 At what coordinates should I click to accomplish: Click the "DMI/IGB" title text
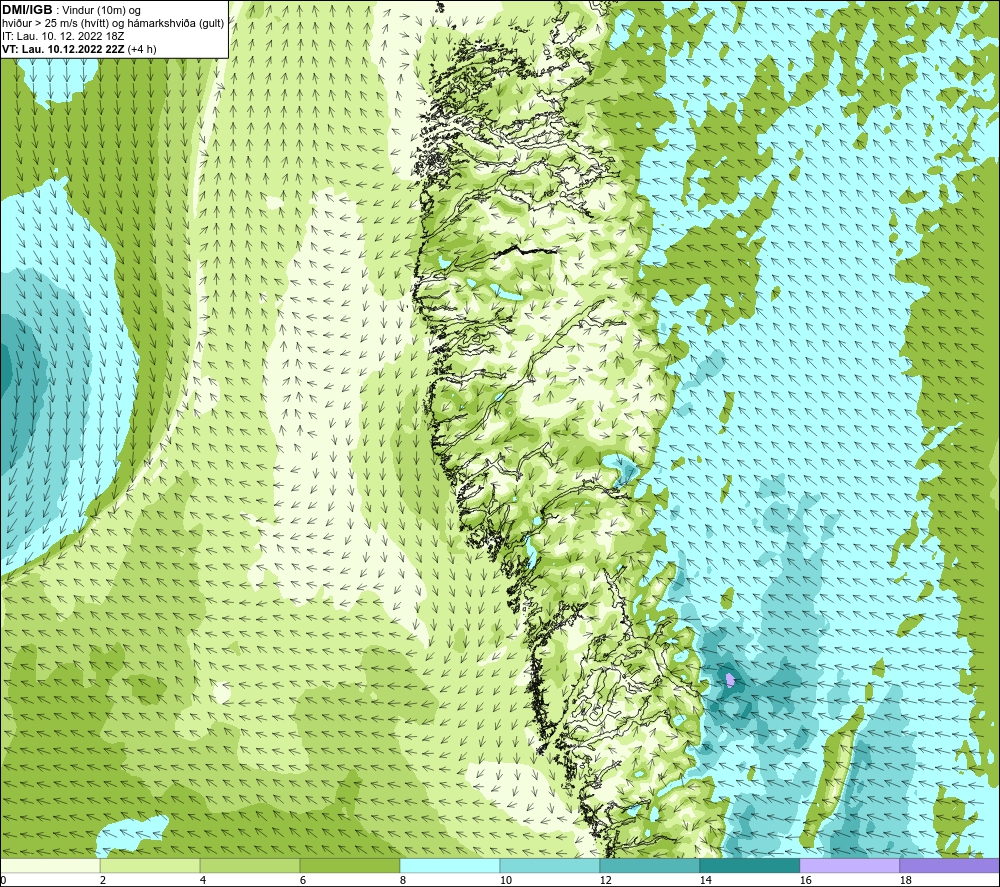point(27,10)
